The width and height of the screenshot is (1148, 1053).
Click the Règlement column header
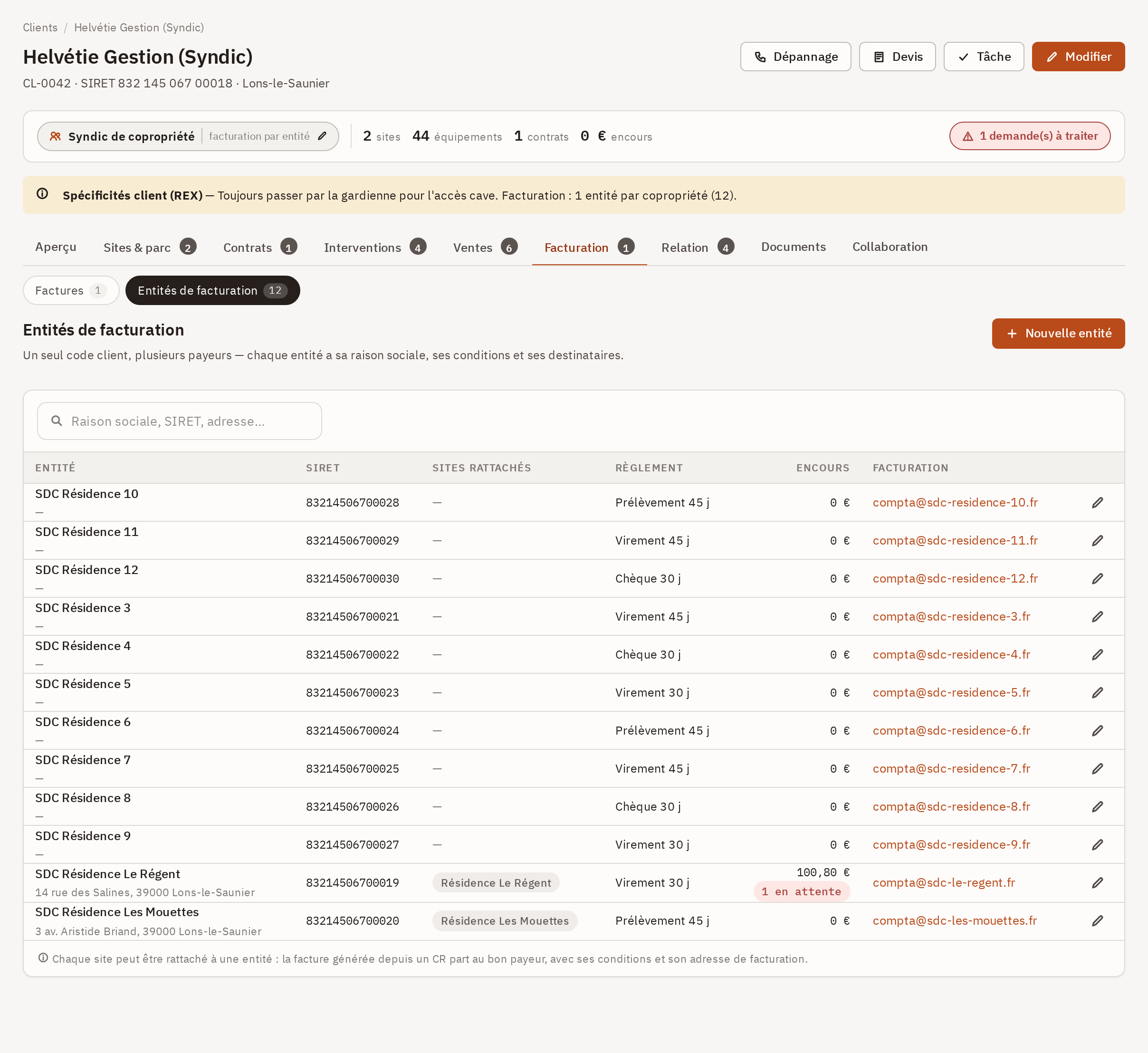click(649, 468)
